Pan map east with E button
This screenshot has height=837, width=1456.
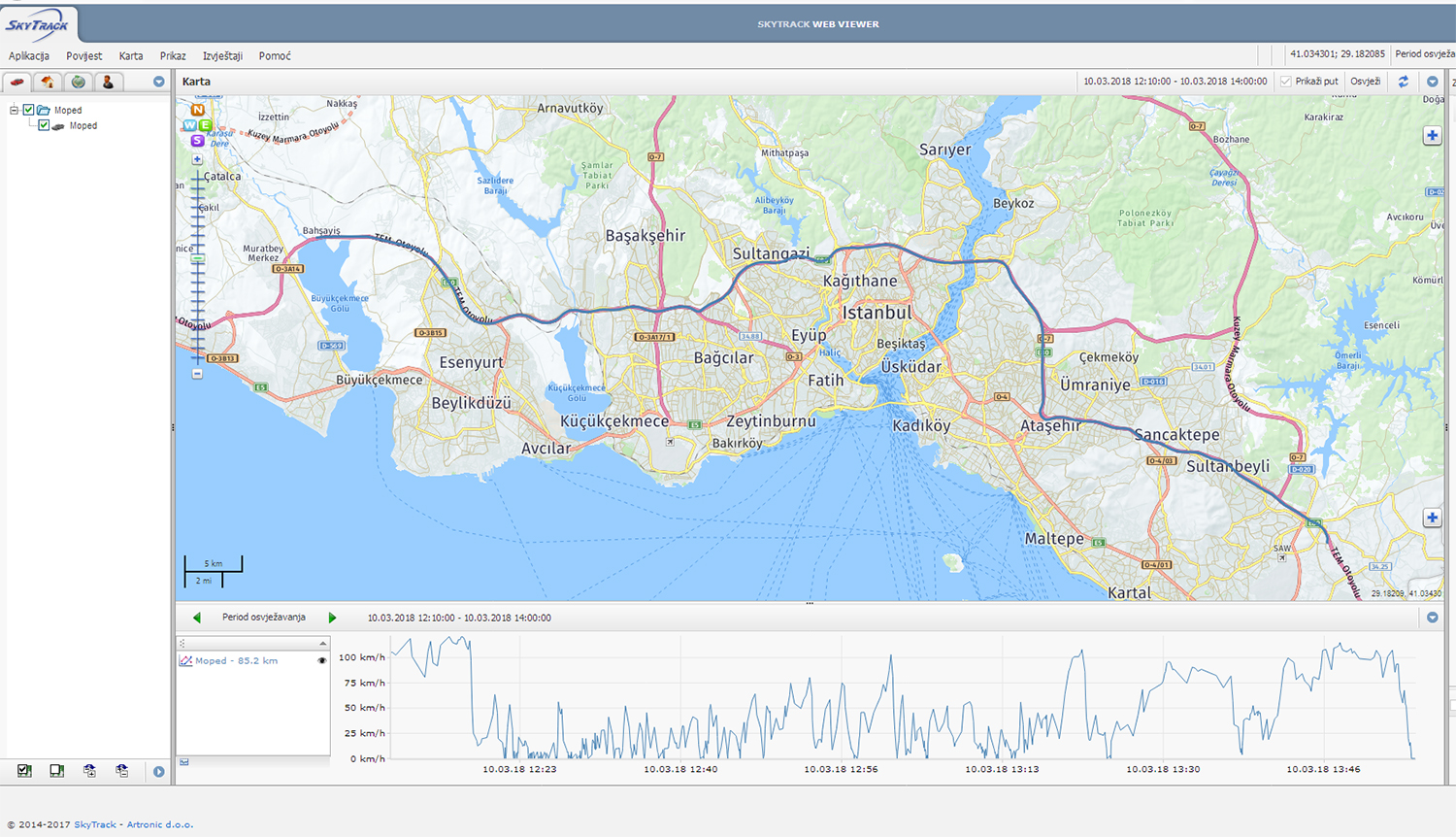(205, 125)
